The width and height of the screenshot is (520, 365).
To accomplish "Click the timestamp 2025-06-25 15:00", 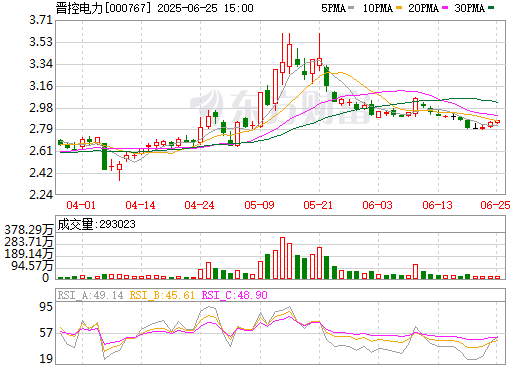I will pyautogui.click(x=205, y=8).
